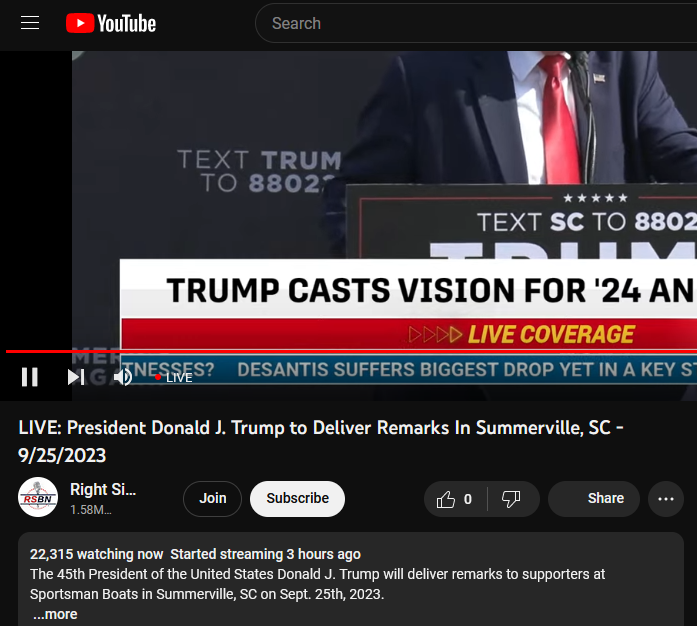Open the RSBN channel avatar

pos(38,498)
